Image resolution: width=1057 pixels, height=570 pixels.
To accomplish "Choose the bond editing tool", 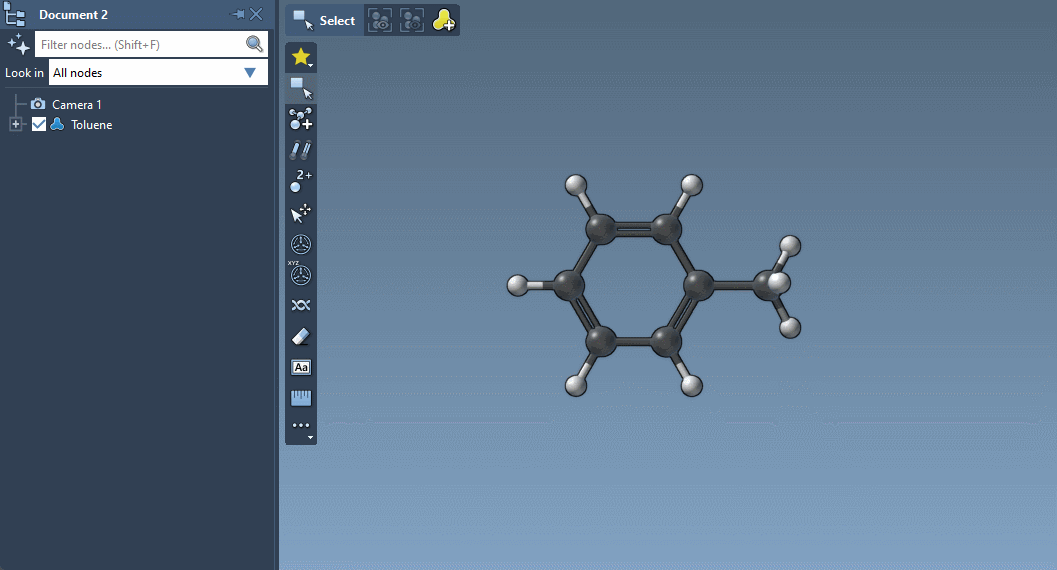I will pyautogui.click(x=301, y=151).
